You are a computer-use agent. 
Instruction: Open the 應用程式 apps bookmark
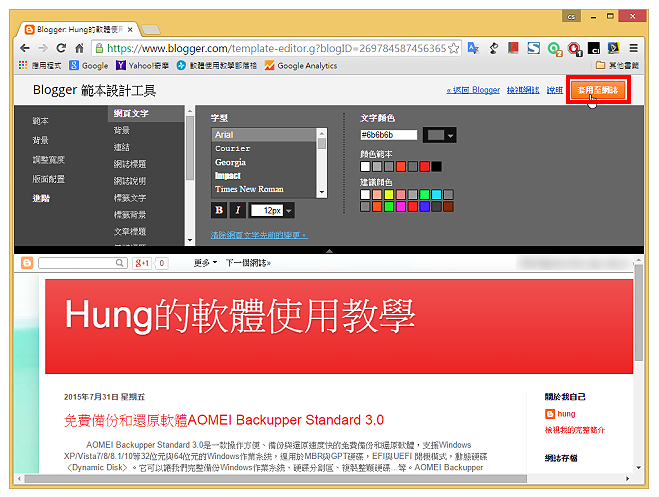(x=40, y=66)
